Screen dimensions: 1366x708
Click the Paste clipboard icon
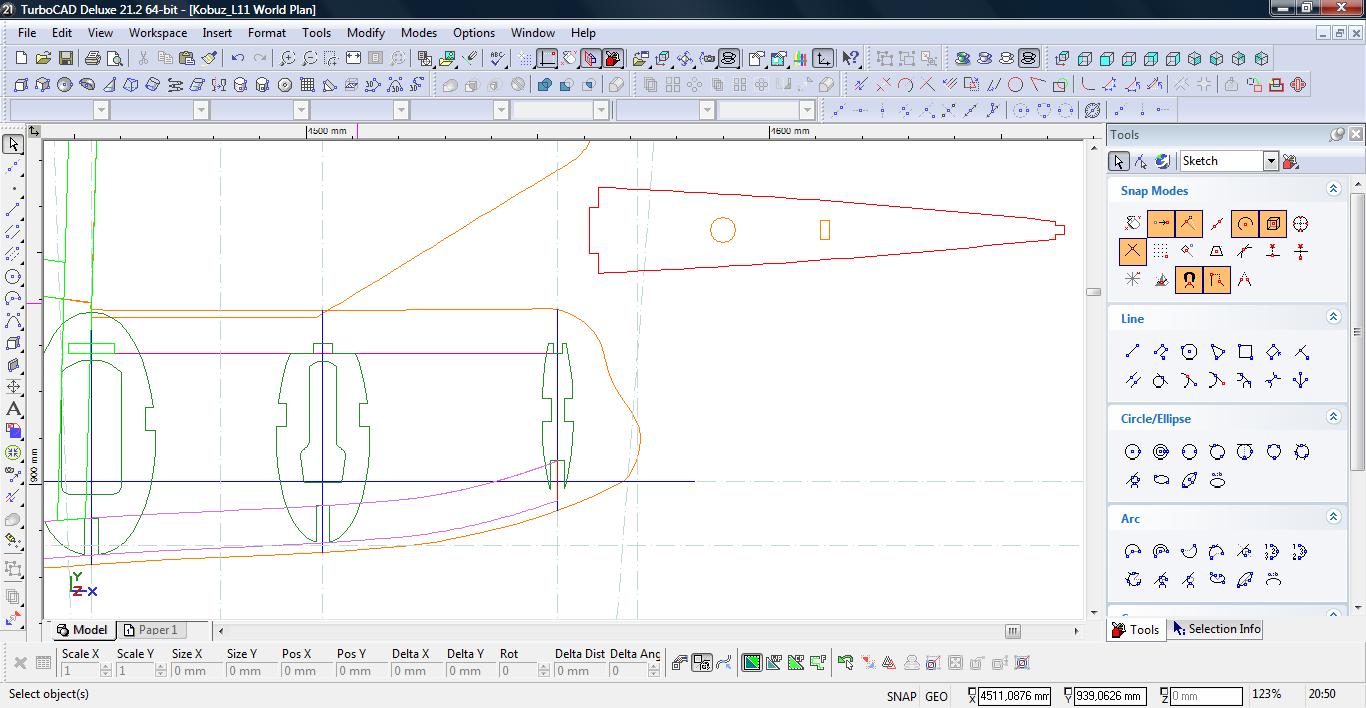click(187, 59)
